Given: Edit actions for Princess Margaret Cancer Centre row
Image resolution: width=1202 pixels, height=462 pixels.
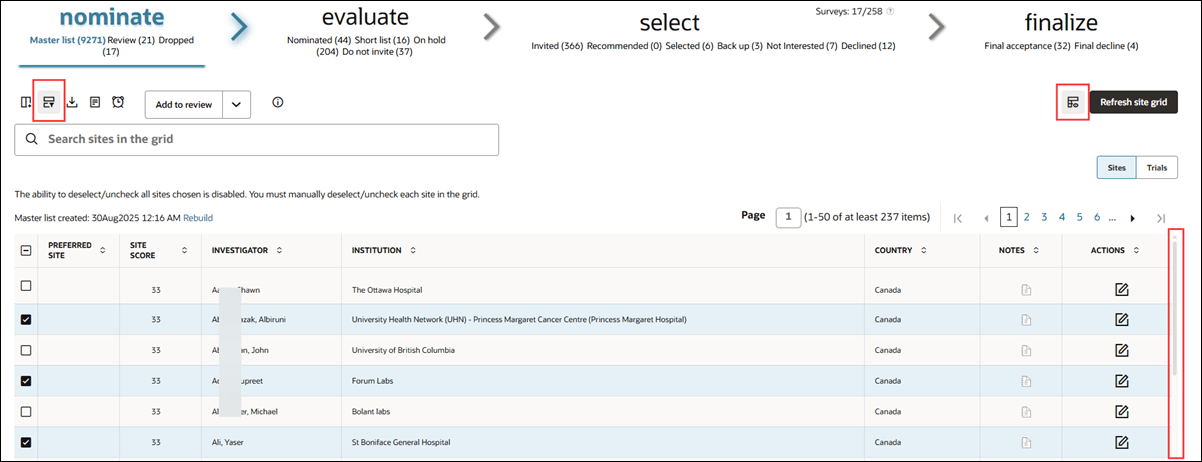Looking at the screenshot, I should coord(1122,320).
